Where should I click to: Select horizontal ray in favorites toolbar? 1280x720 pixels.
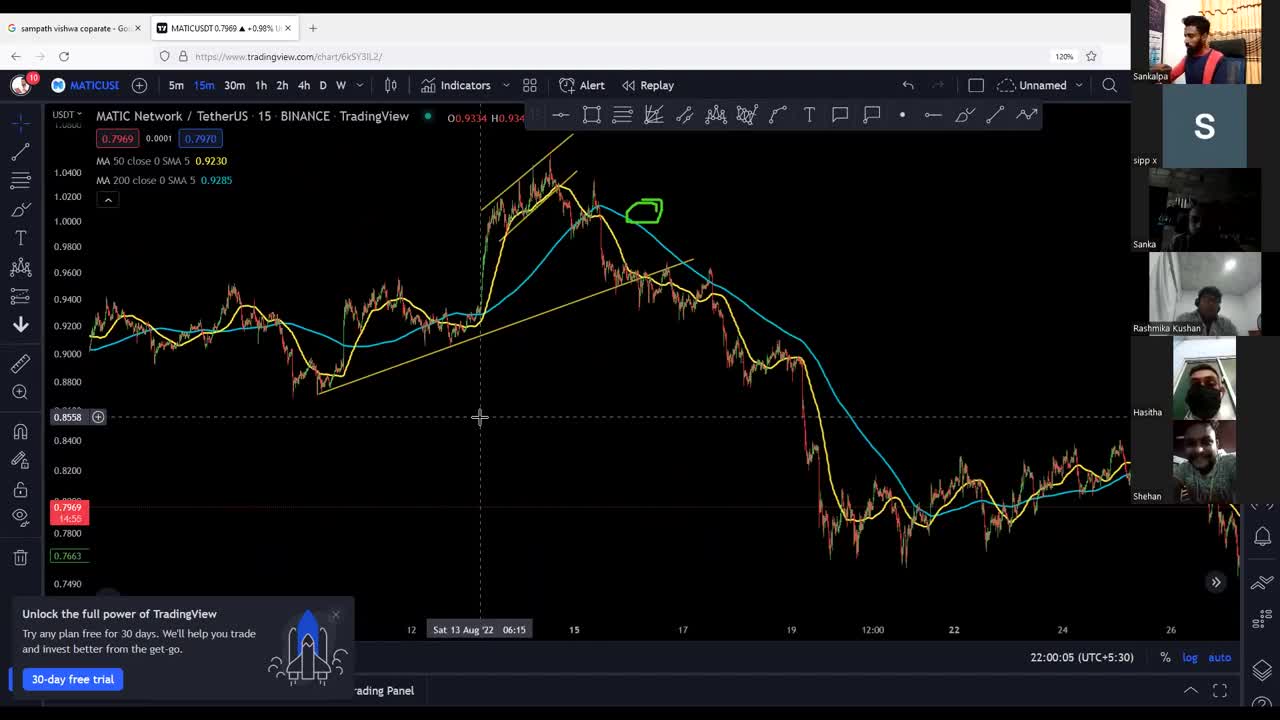click(933, 115)
